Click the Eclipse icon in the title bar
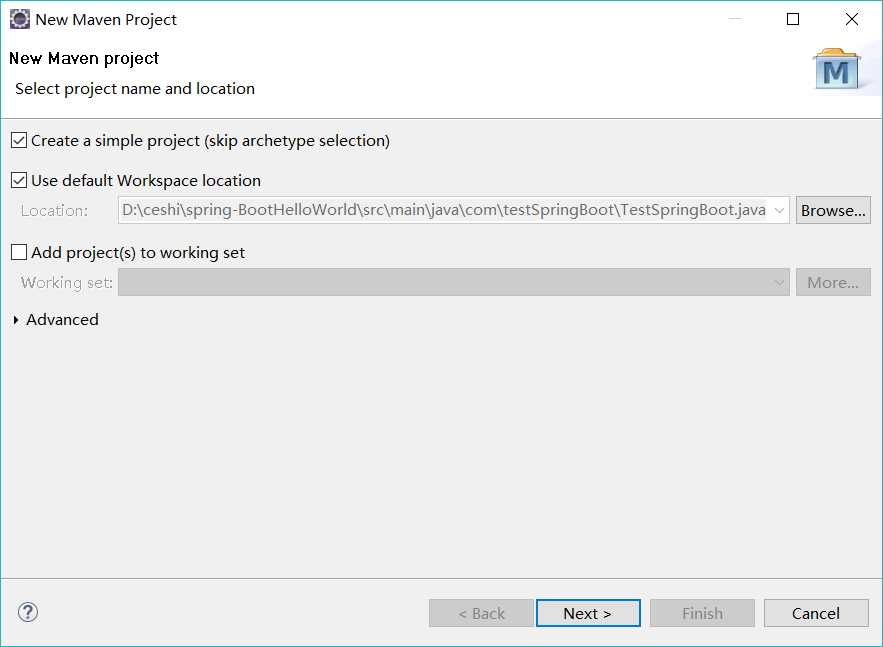Screen dimensions: 883x647 pyautogui.click(x=19, y=19)
